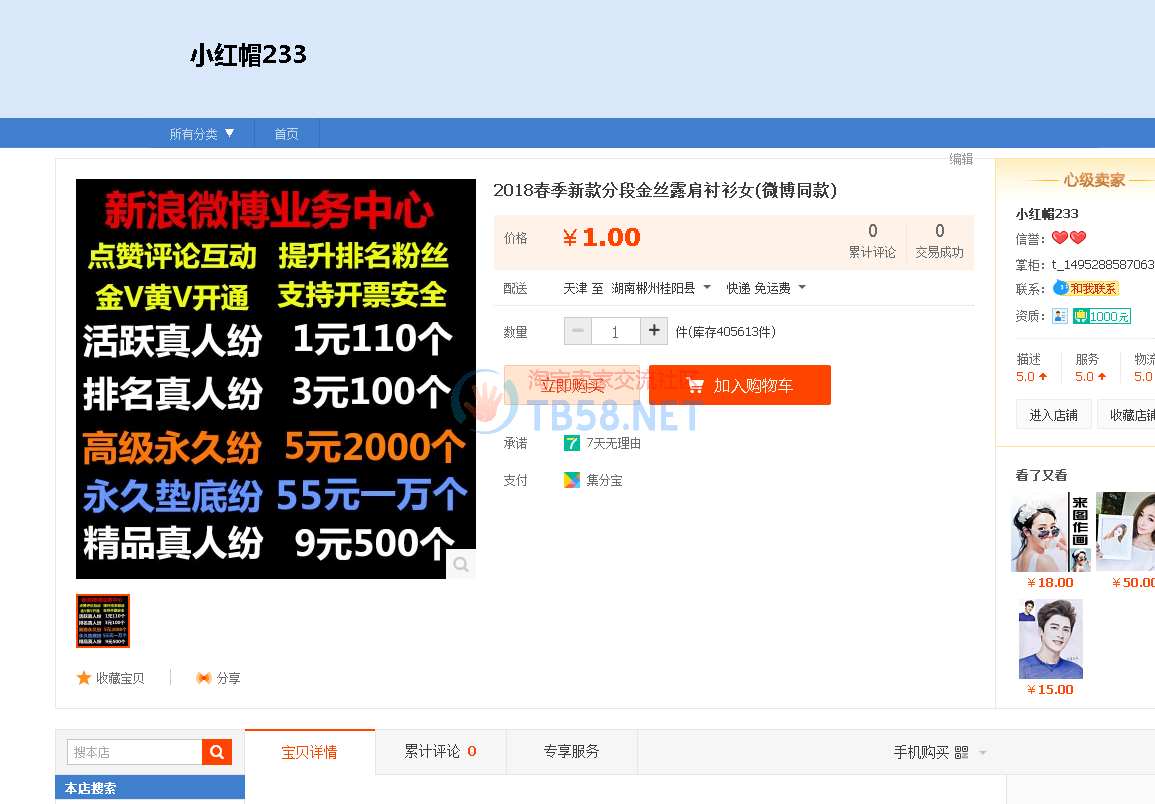
Task: Switch to the 累计评论 tab
Action: (x=440, y=752)
